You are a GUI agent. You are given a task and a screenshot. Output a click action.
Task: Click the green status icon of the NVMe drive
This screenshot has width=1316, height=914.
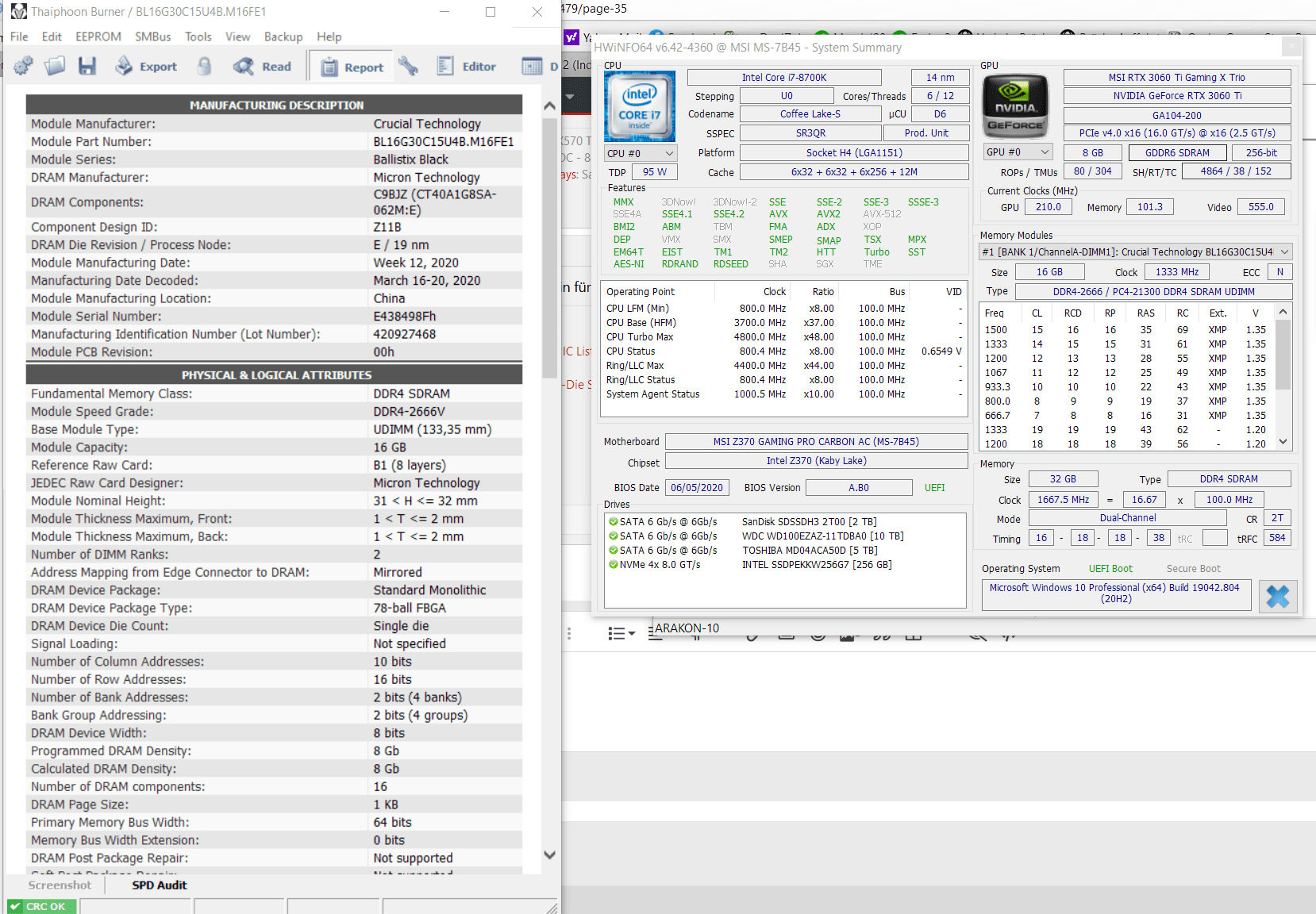click(614, 565)
